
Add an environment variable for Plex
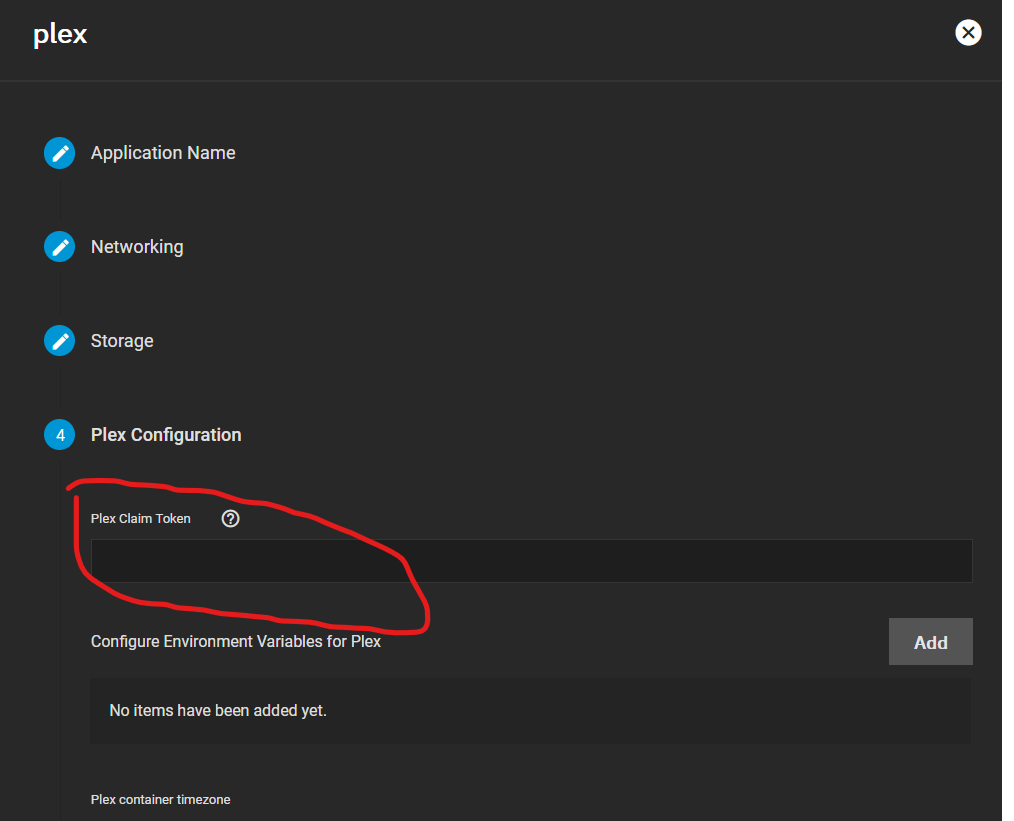pyautogui.click(x=931, y=641)
